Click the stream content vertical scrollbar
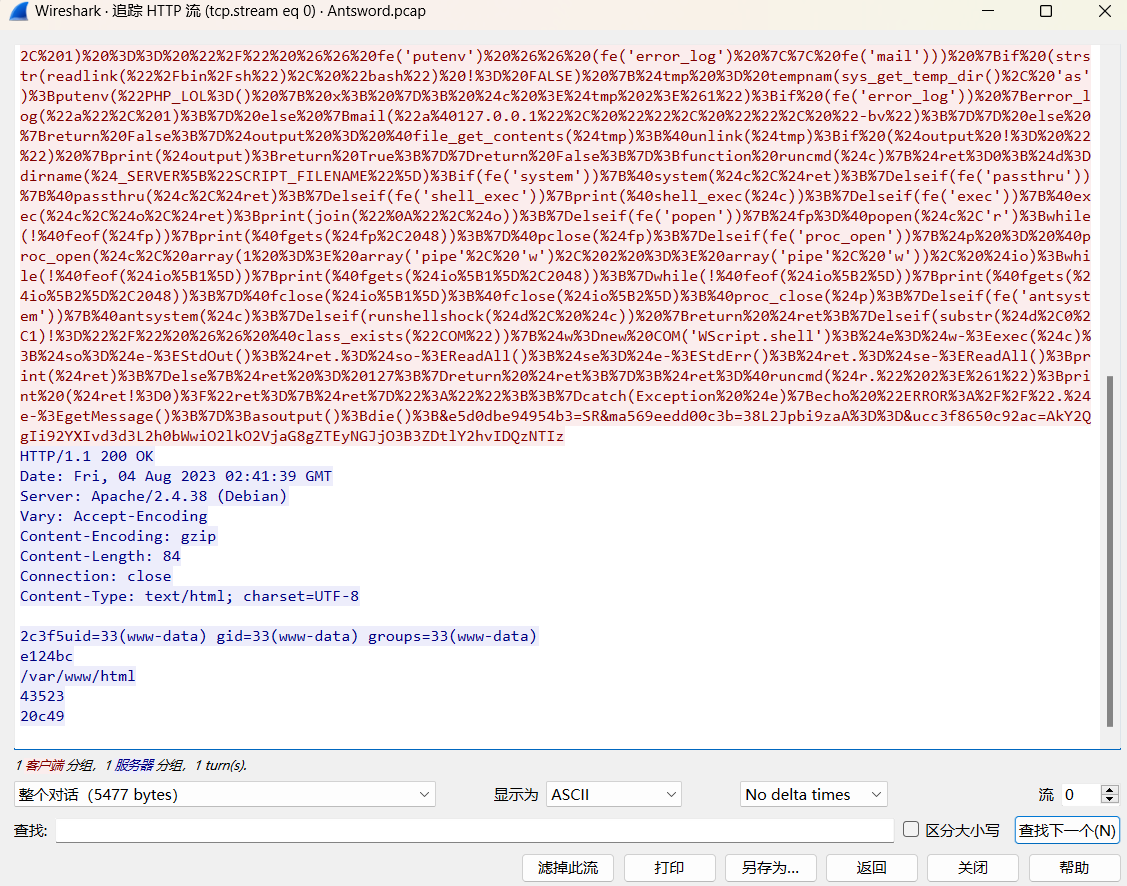Image resolution: width=1127 pixels, height=886 pixels. click(x=1110, y=550)
